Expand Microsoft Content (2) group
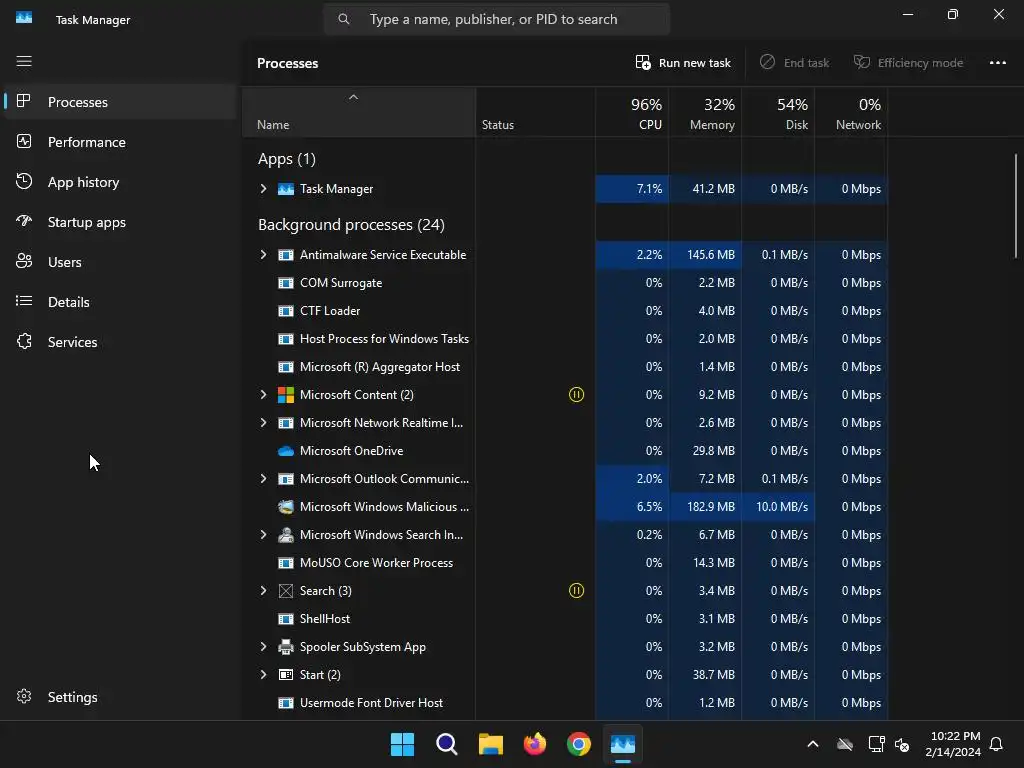Viewport: 1024px width, 768px height. (263, 394)
